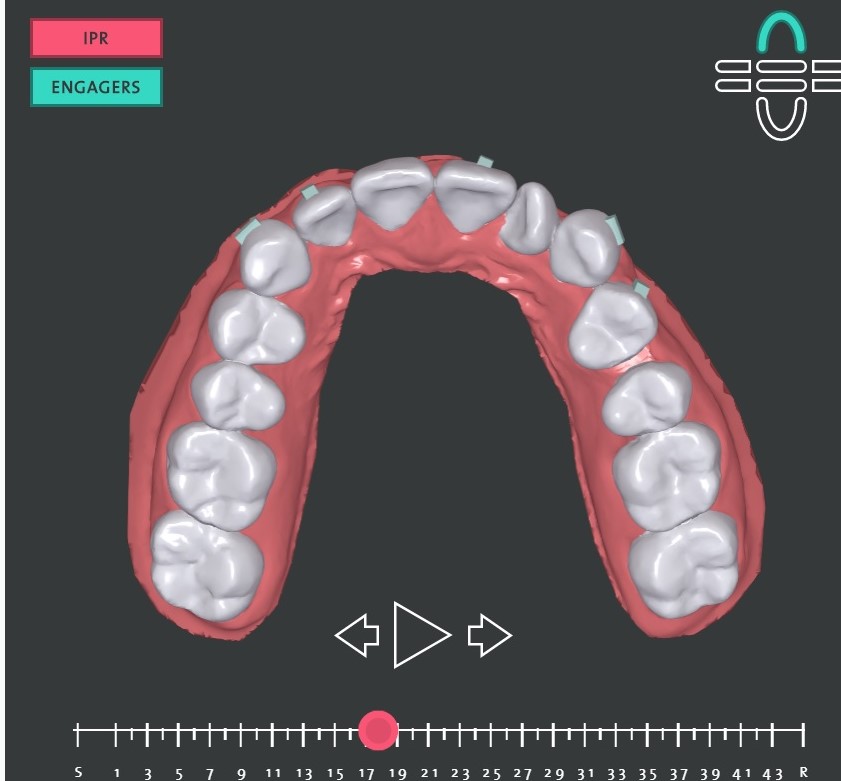
Task: Jump to step 33 on the timeline
Action: [x=616, y=773]
